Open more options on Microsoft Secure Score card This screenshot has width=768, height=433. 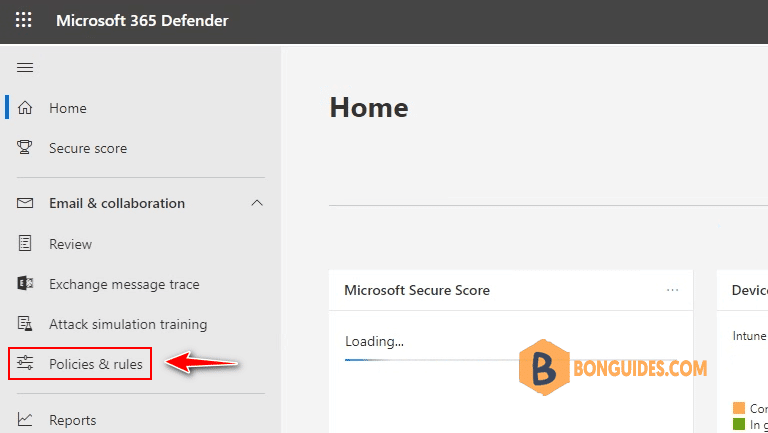coord(672,290)
